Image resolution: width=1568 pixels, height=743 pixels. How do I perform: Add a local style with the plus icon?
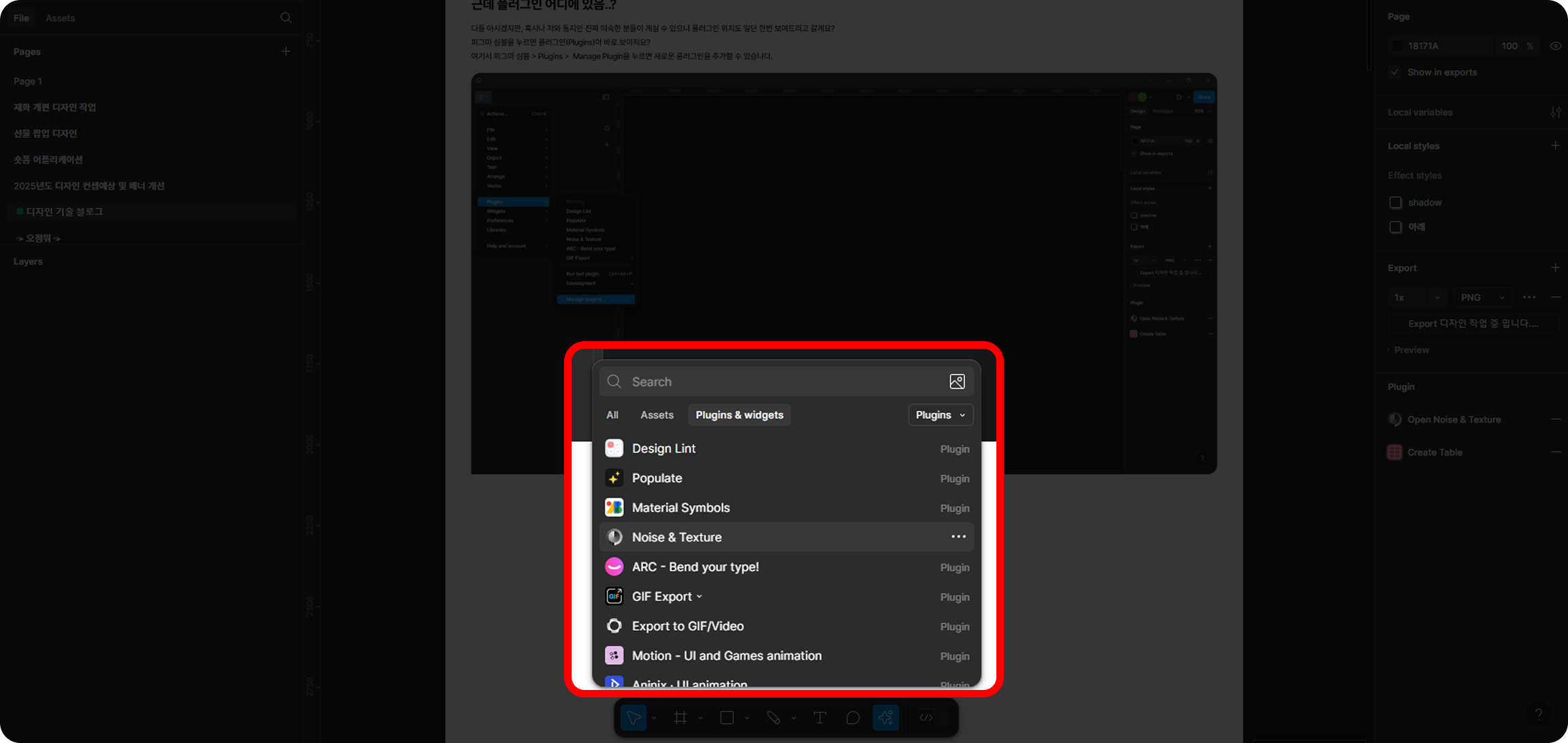(x=1555, y=145)
